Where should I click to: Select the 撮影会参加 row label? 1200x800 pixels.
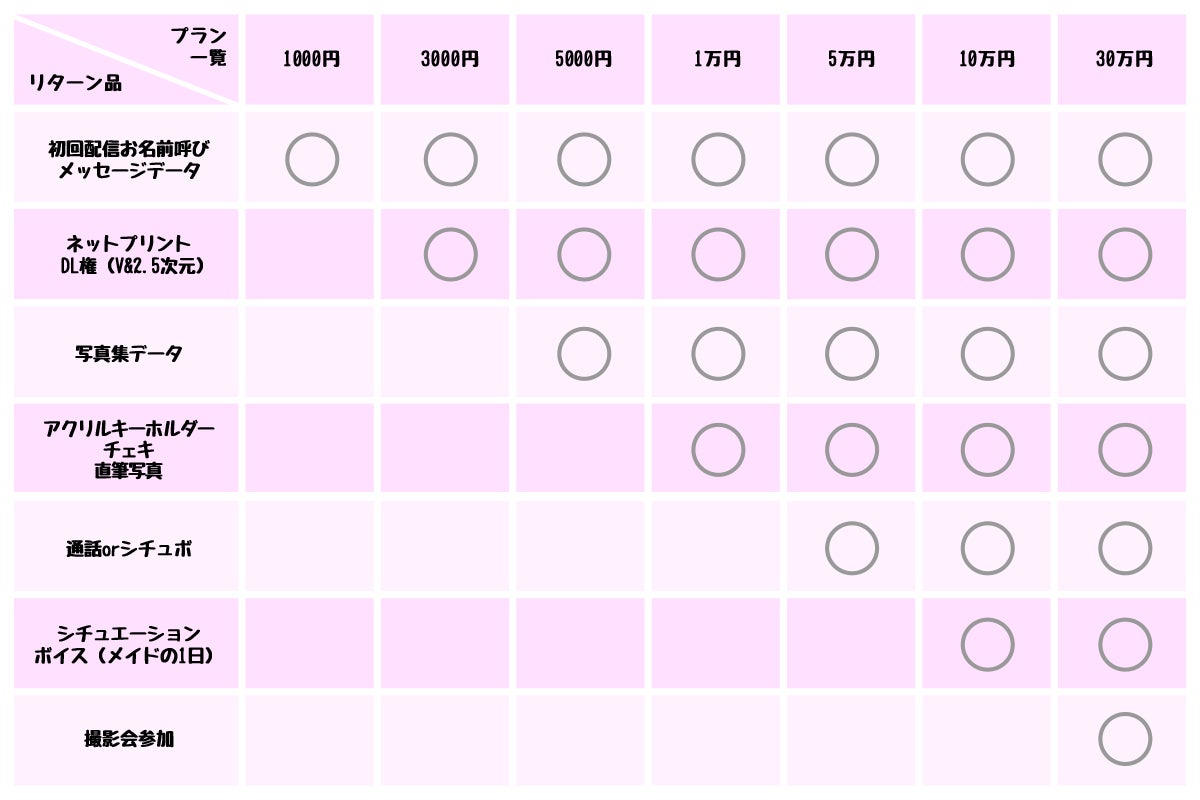pyautogui.click(x=129, y=740)
